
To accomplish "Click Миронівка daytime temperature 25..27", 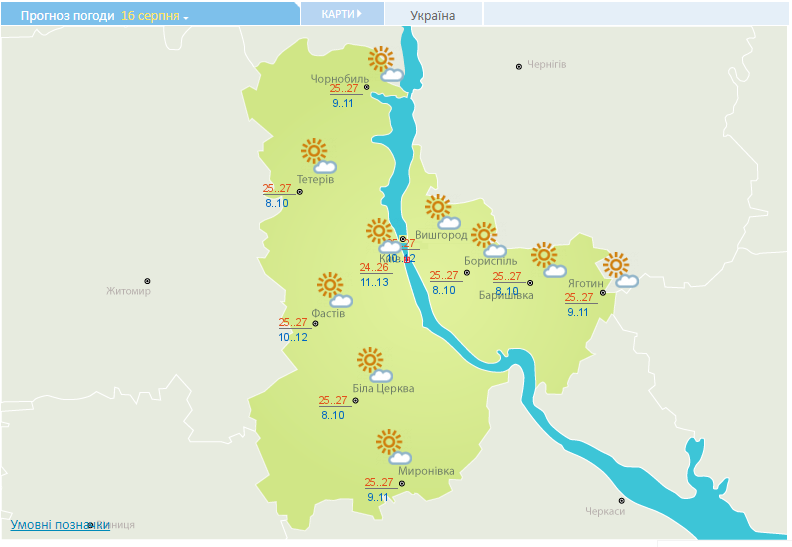I will click(379, 482).
